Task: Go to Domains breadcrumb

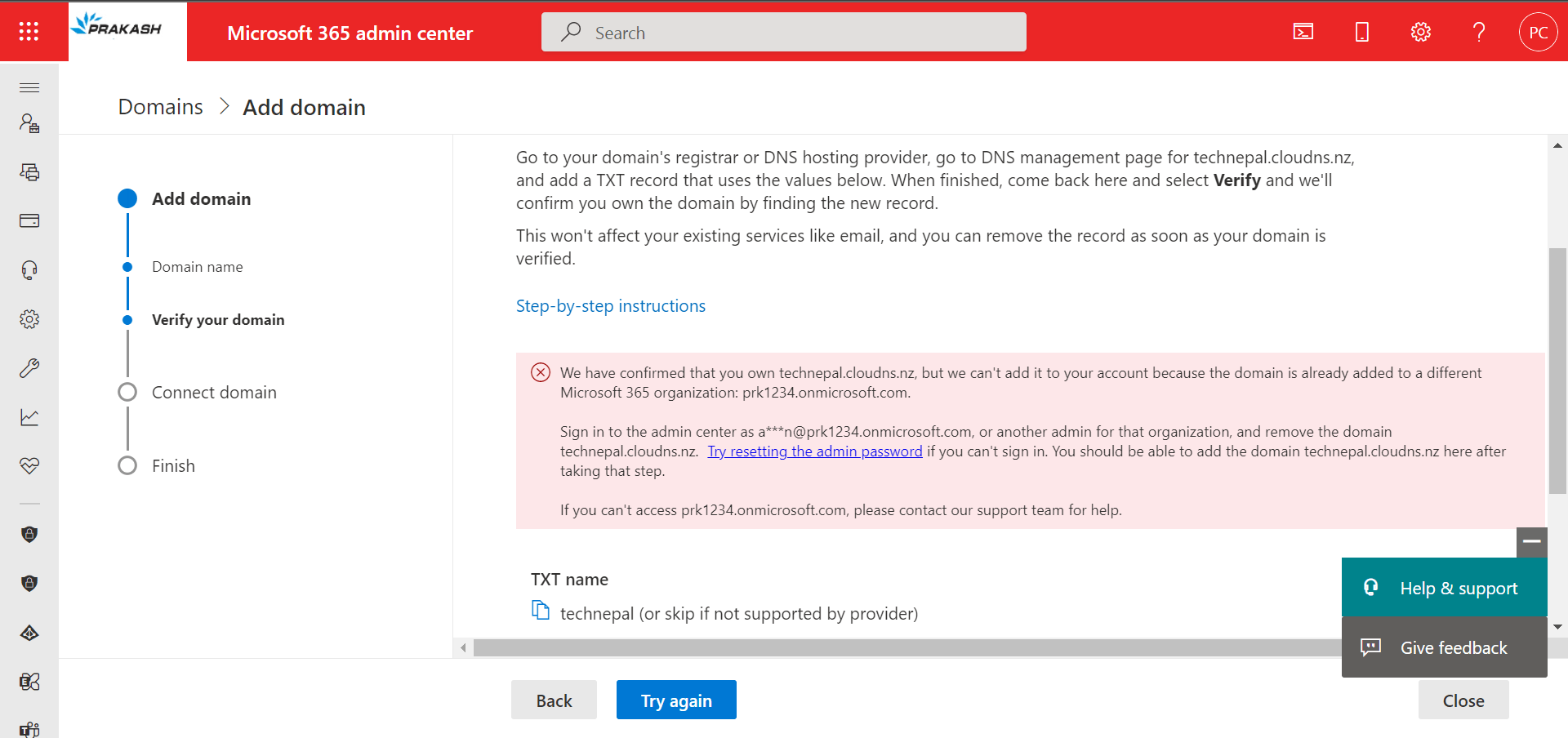Action: (160, 107)
